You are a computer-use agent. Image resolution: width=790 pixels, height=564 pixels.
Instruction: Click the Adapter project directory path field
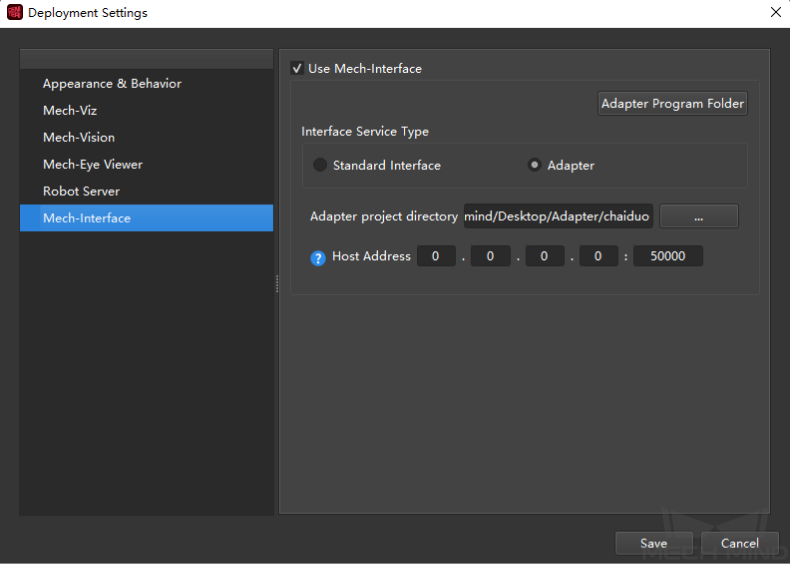558,216
